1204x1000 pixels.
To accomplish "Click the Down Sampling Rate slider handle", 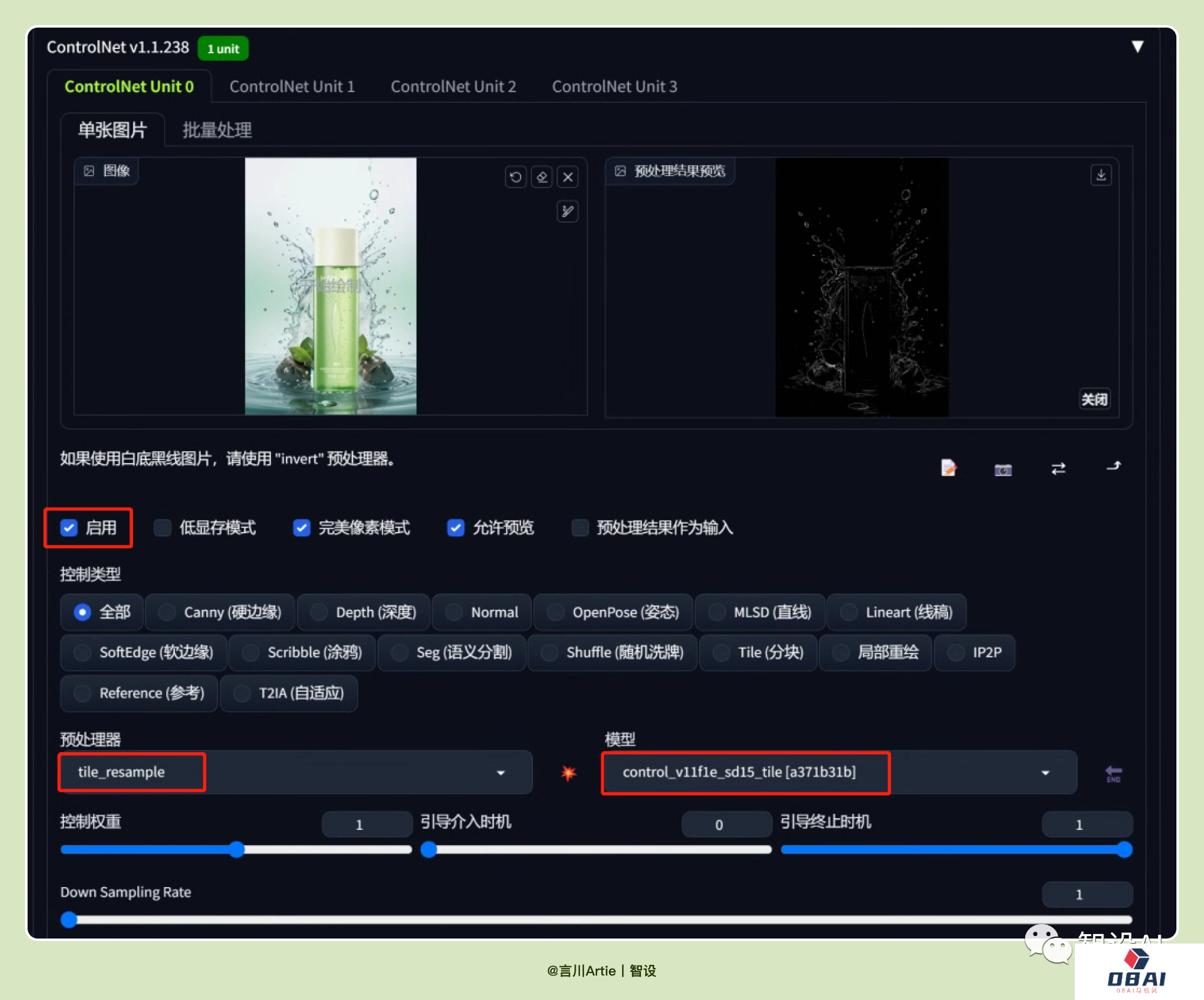I will point(69,920).
